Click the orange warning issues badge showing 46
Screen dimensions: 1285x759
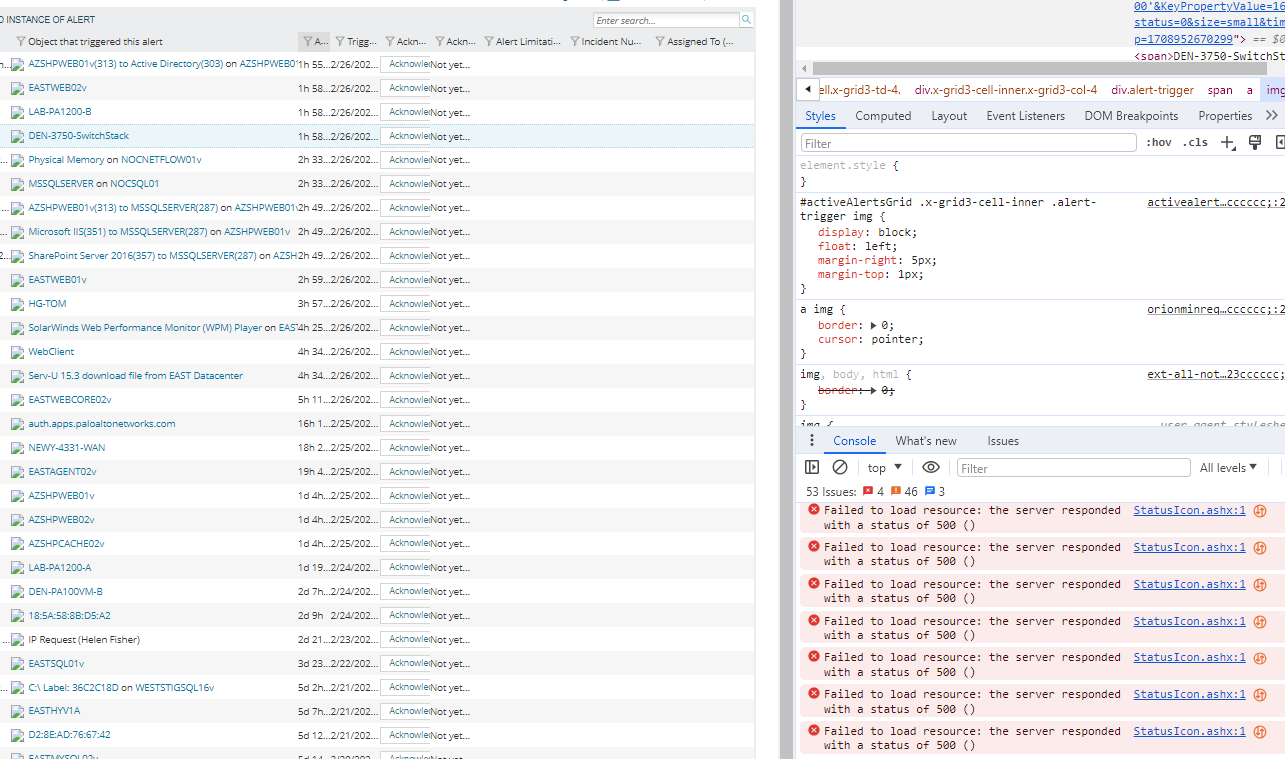click(904, 492)
